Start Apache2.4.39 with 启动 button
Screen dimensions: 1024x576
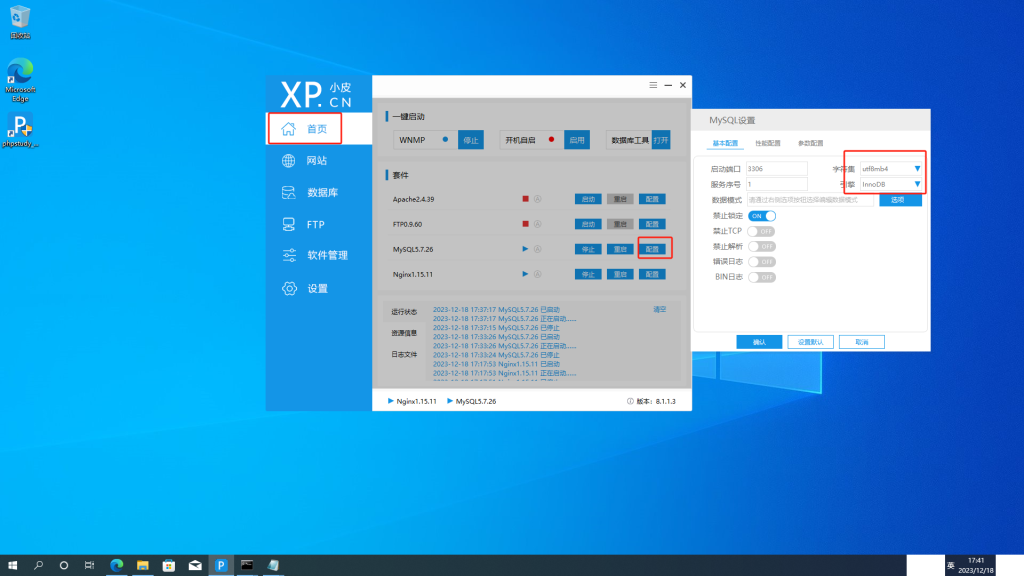588,199
